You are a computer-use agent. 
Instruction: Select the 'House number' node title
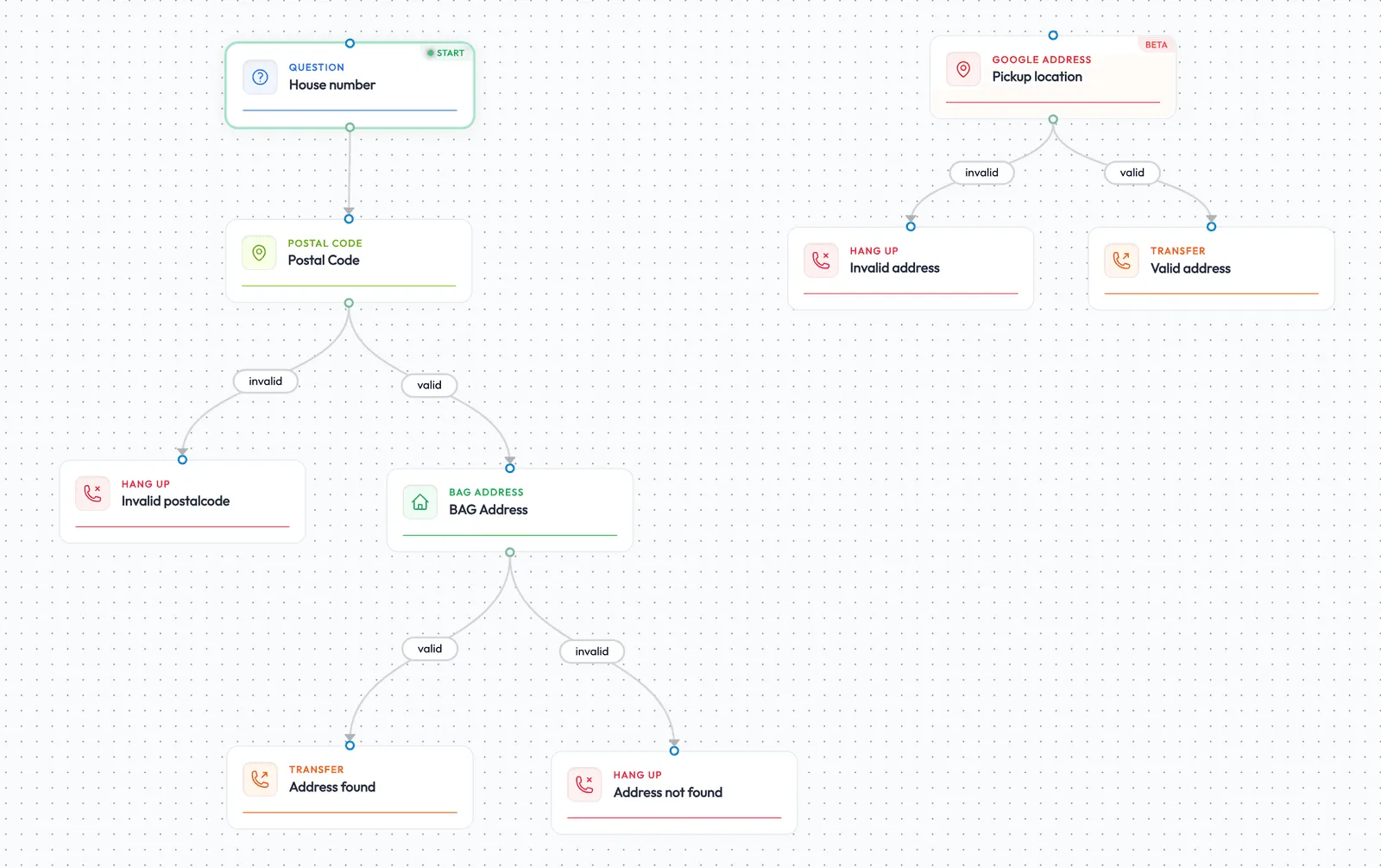[332, 85]
